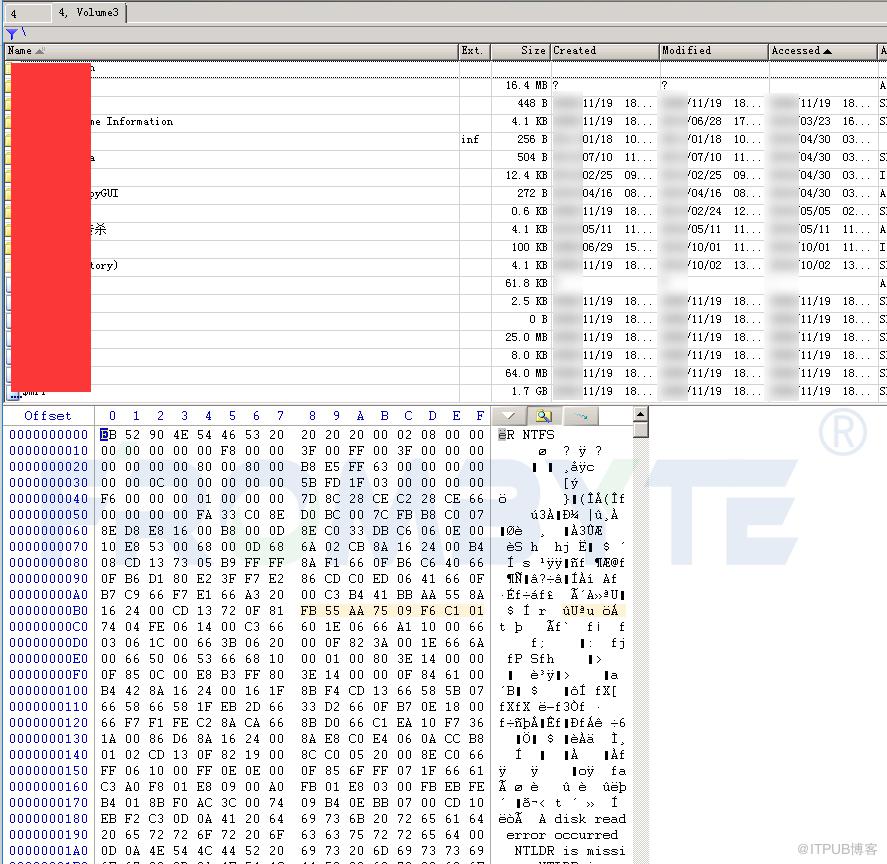887x864 pixels.
Task: Select the row with size 0 B
Action: pos(445,320)
